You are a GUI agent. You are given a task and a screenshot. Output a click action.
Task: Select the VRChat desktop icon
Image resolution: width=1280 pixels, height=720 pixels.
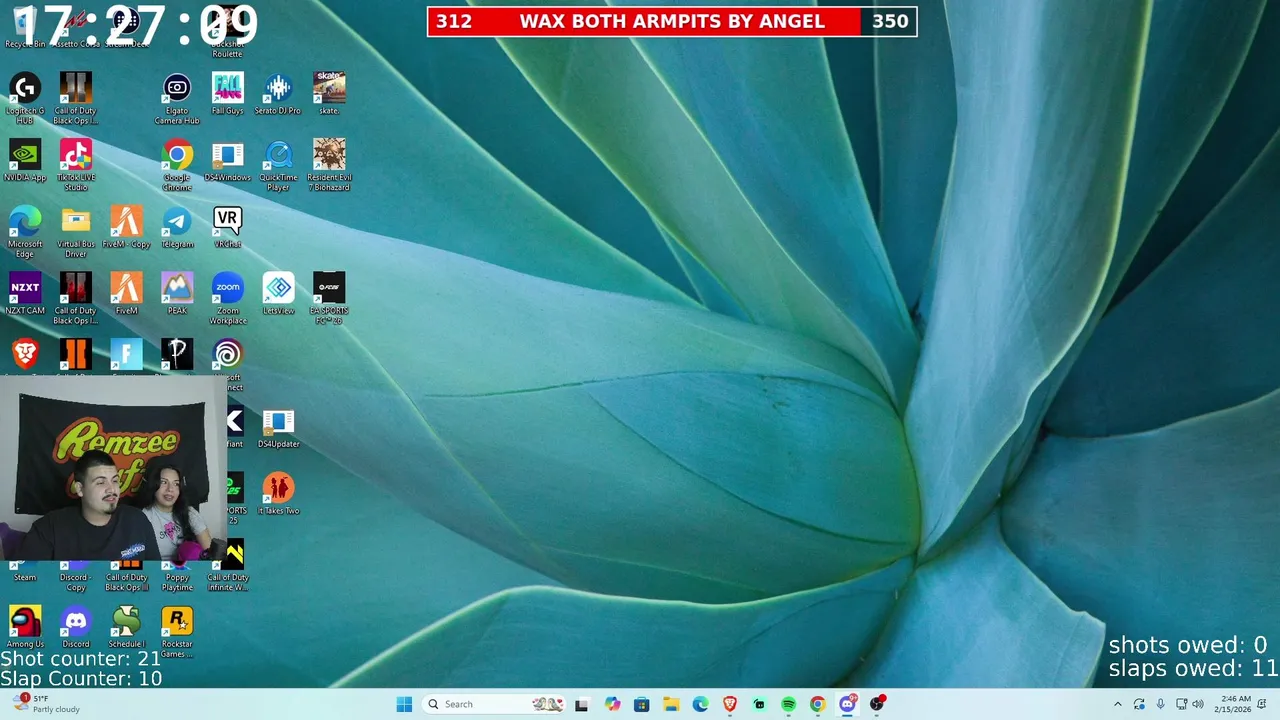pos(228,228)
